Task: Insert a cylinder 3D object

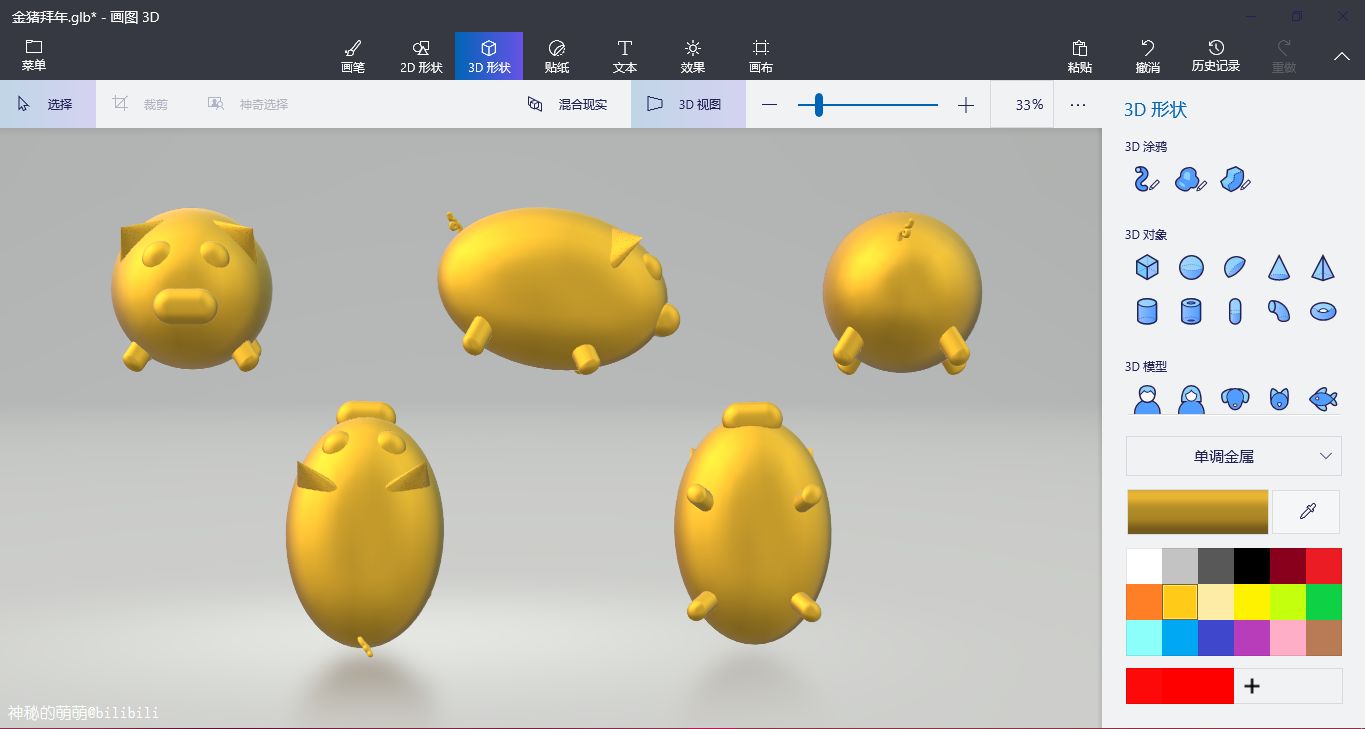Action: point(1147,311)
